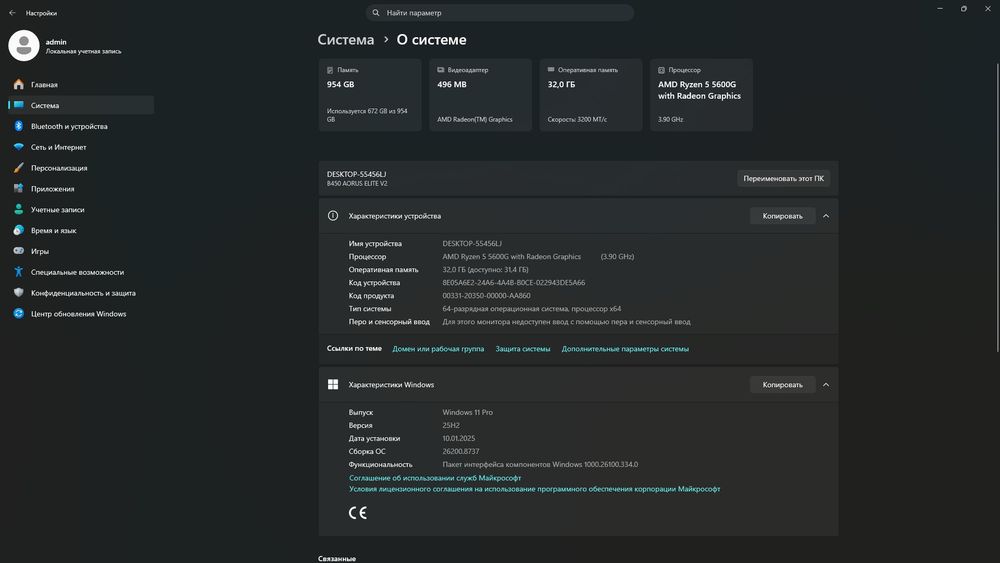1000x563 pixels.
Task: Click the admin account avatar
Action: [24, 46]
